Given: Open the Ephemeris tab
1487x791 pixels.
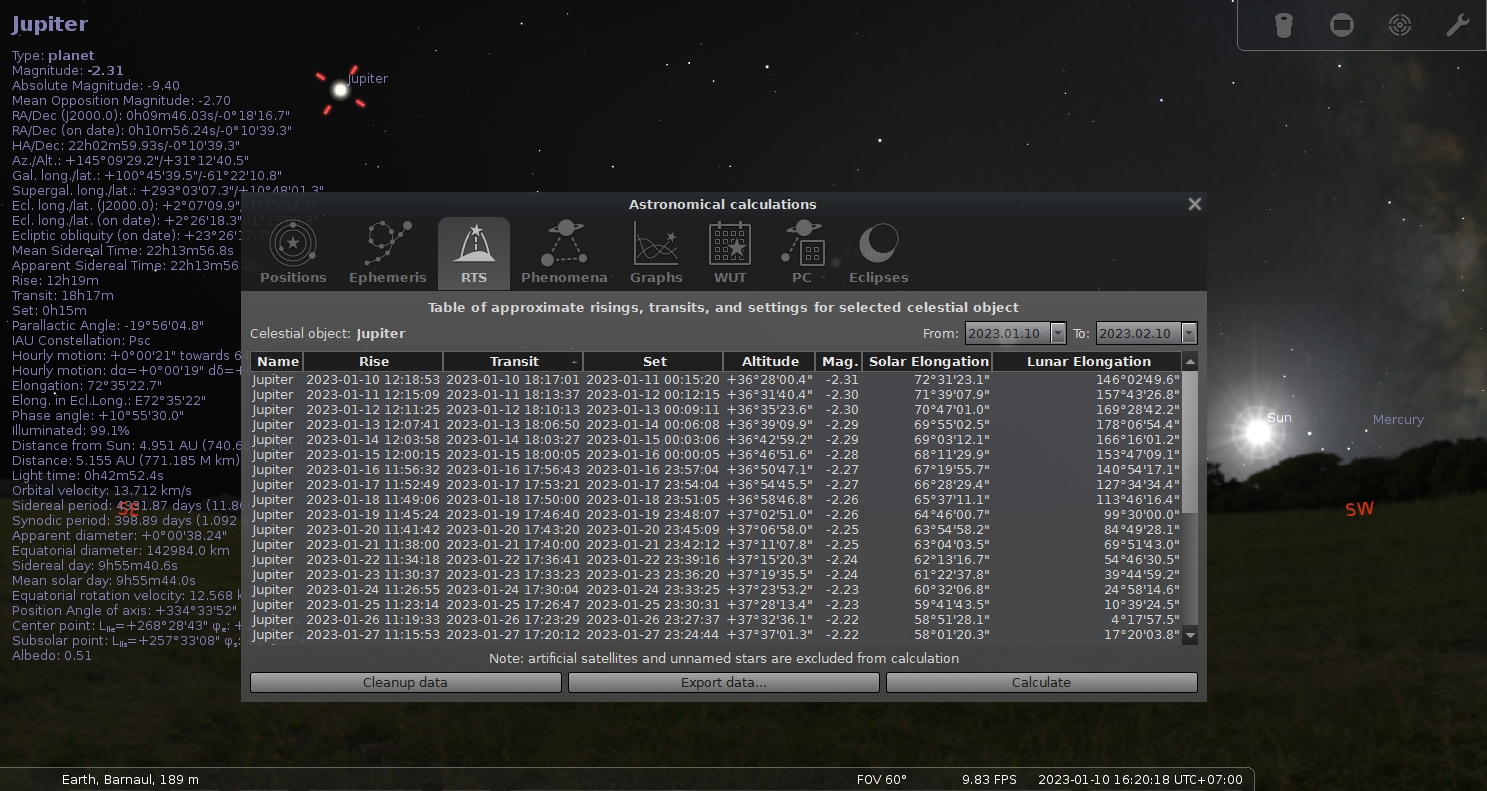Looking at the screenshot, I should click(x=387, y=254).
